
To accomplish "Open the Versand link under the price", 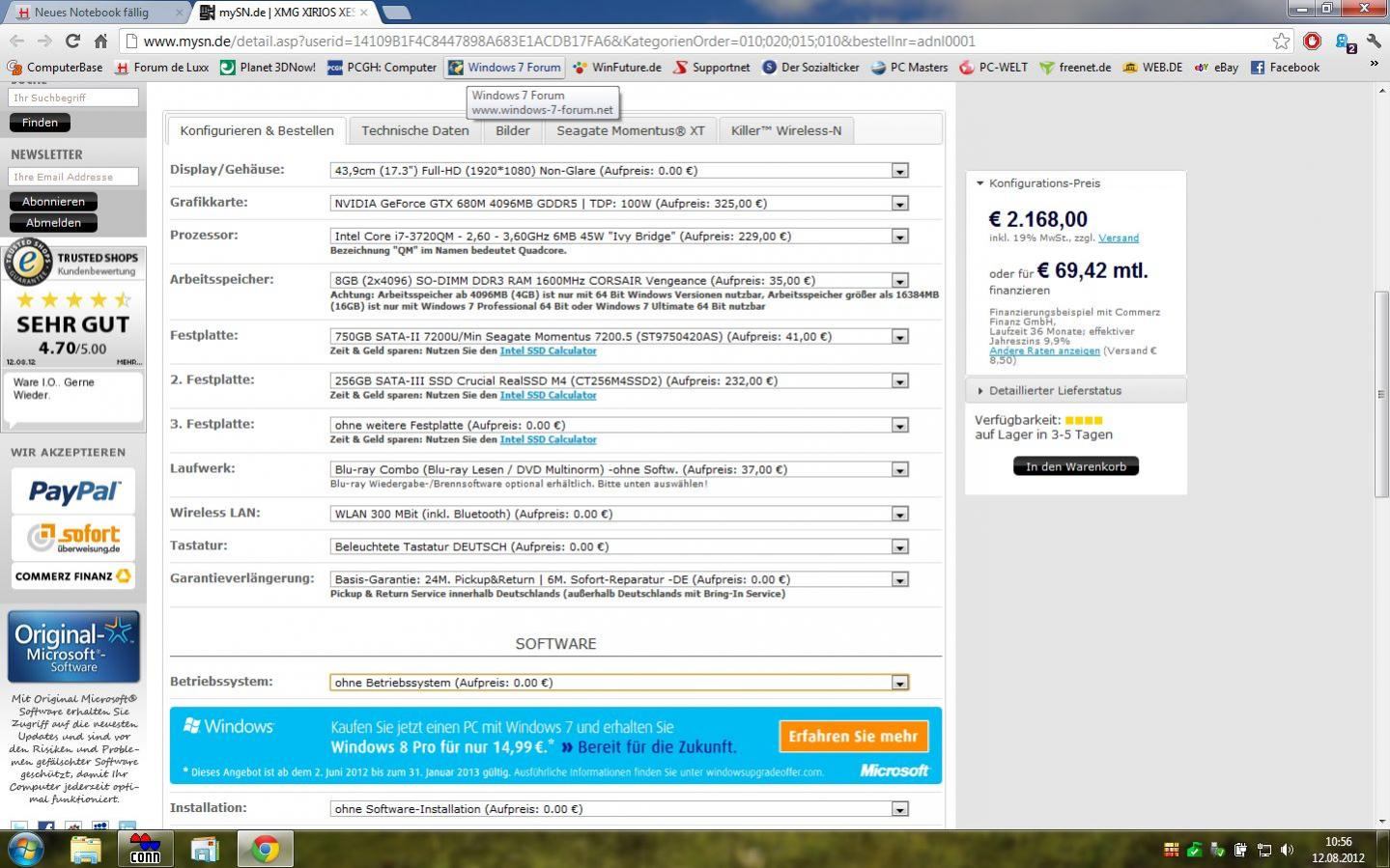I will (1119, 238).
